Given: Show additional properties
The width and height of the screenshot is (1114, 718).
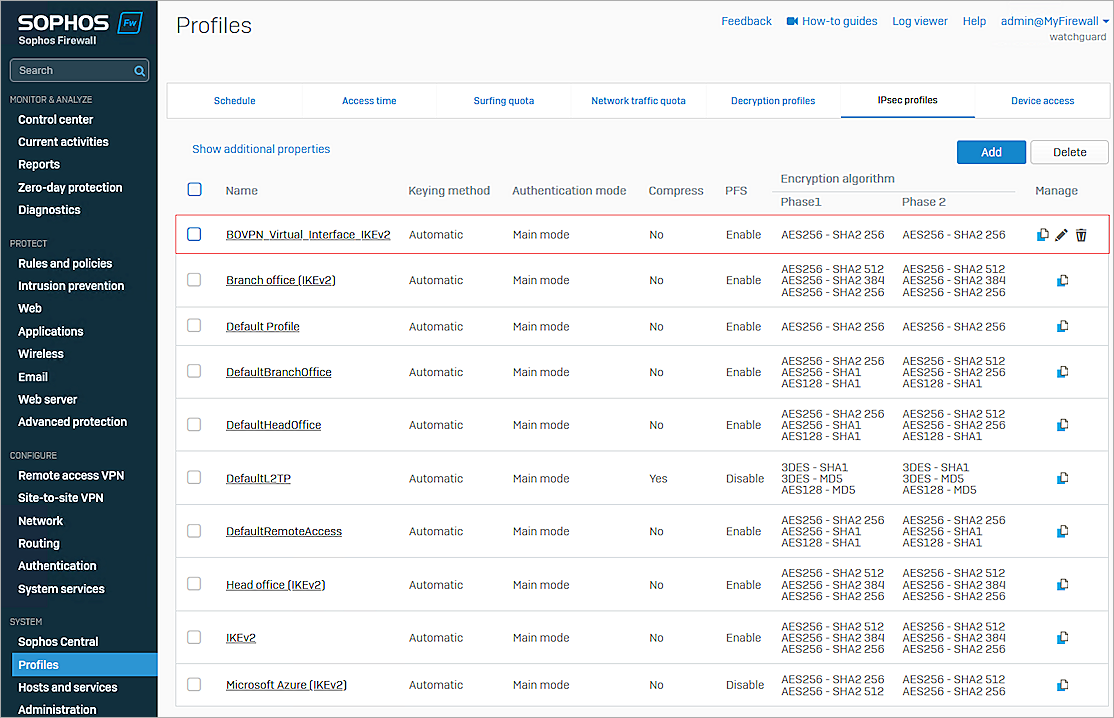Looking at the screenshot, I should click(x=260, y=148).
